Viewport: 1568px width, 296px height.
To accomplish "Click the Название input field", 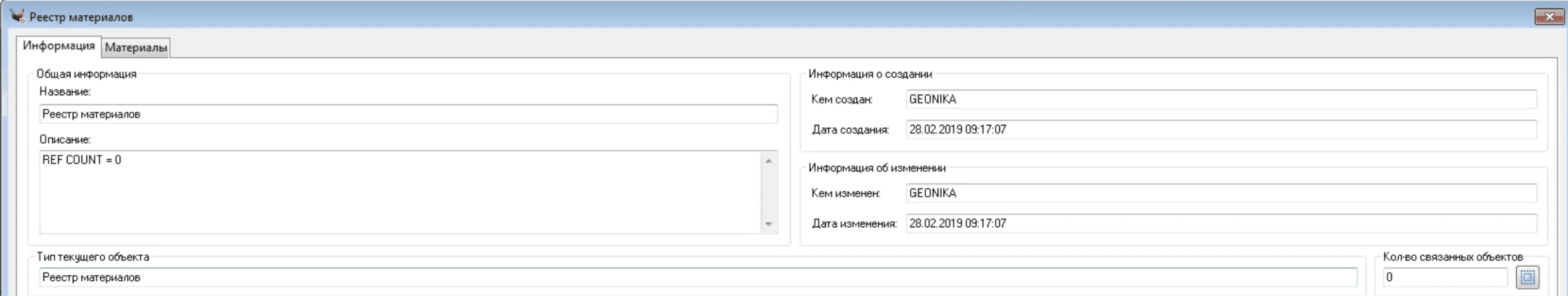I will pyautogui.click(x=408, y=114).
